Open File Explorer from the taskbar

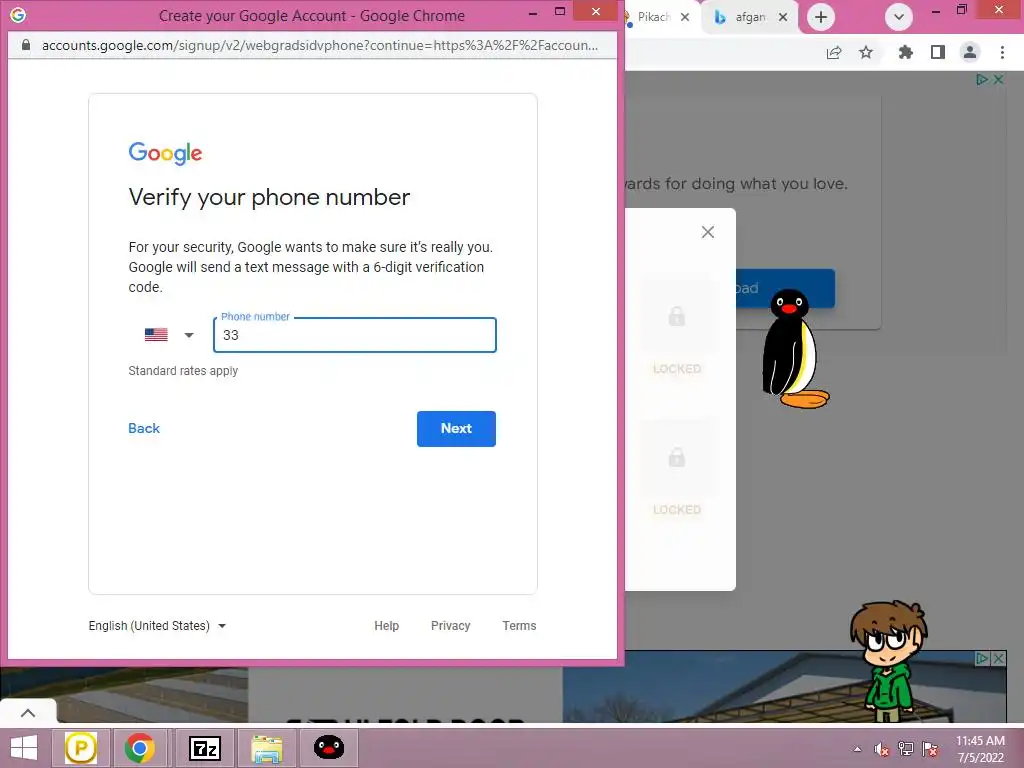coord(267,748)
